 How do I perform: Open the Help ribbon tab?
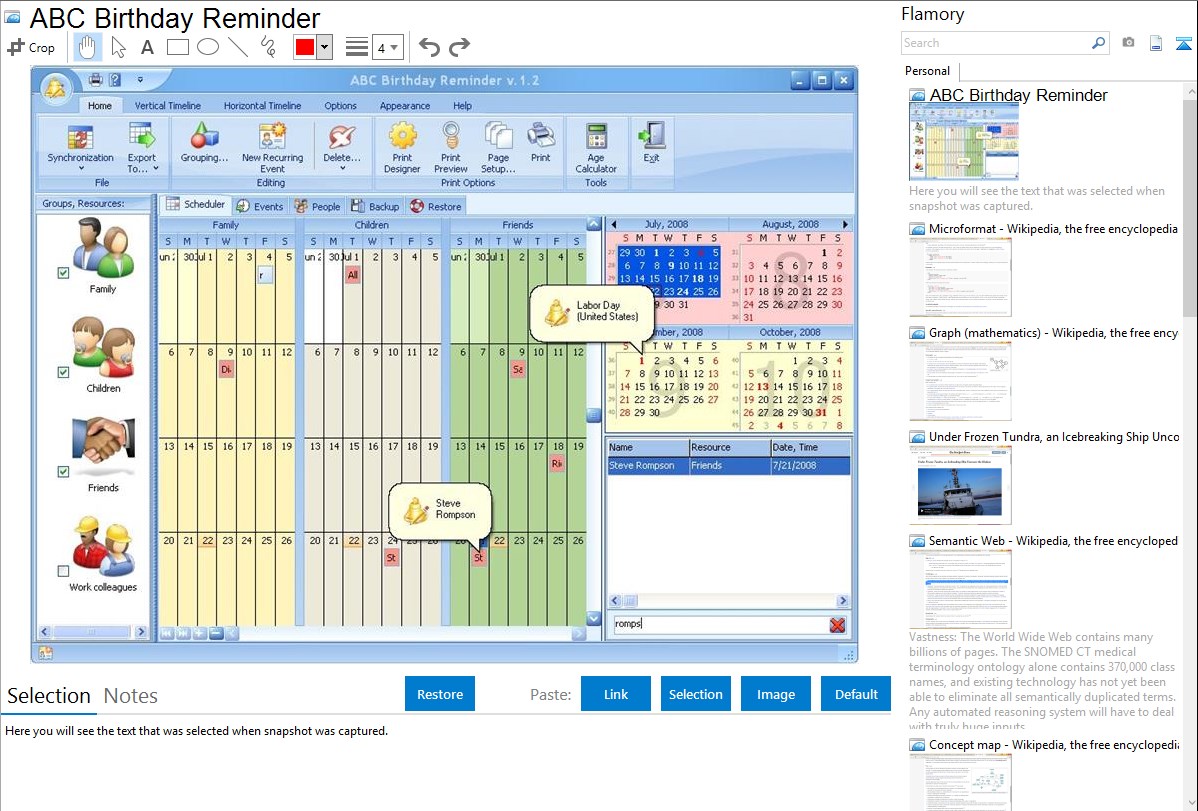coord(462,105)
